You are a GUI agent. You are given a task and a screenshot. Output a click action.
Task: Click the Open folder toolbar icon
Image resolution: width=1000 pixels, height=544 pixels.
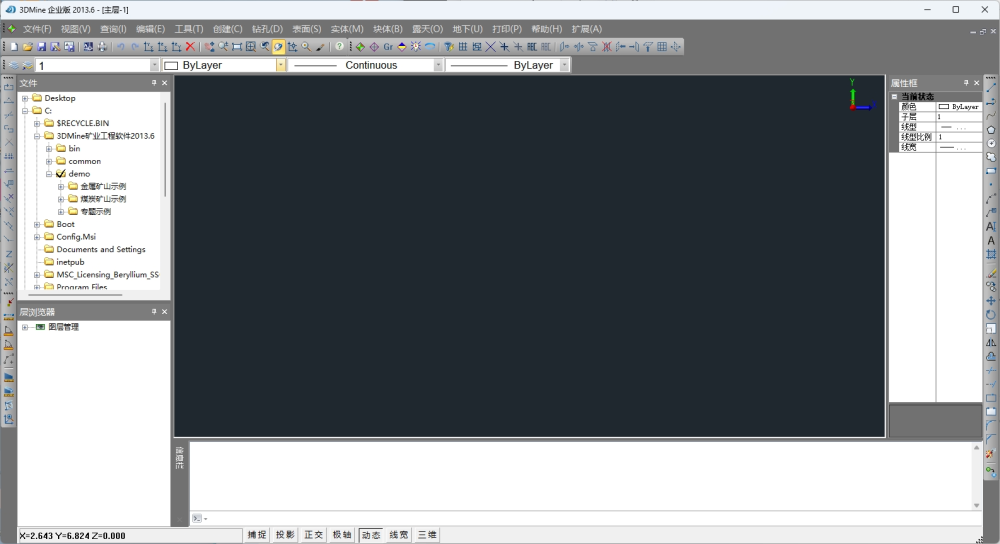(28, 47)
